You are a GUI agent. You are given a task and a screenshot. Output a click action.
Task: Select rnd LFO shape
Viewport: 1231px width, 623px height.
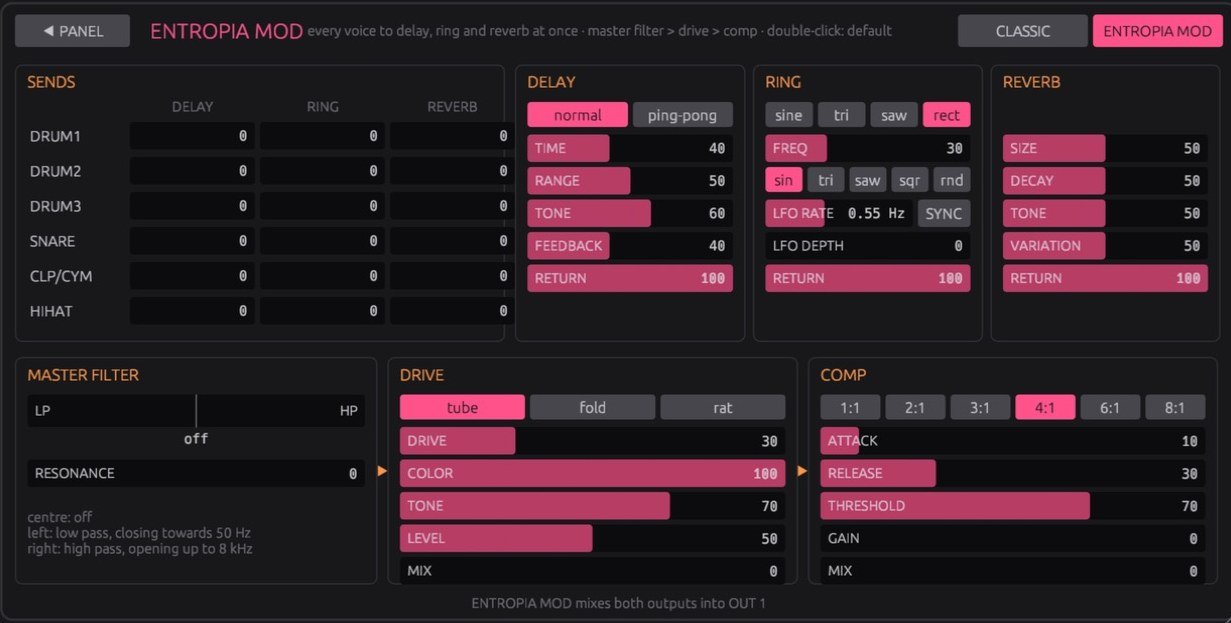(951, 180)
